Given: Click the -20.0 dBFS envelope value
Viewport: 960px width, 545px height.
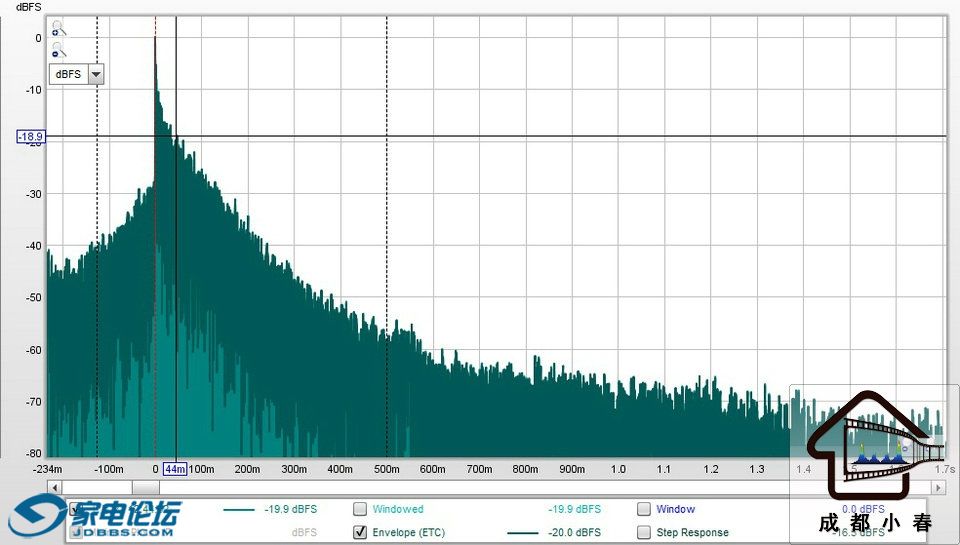Looking at the screenshot, I should click(x=574, y=532).
